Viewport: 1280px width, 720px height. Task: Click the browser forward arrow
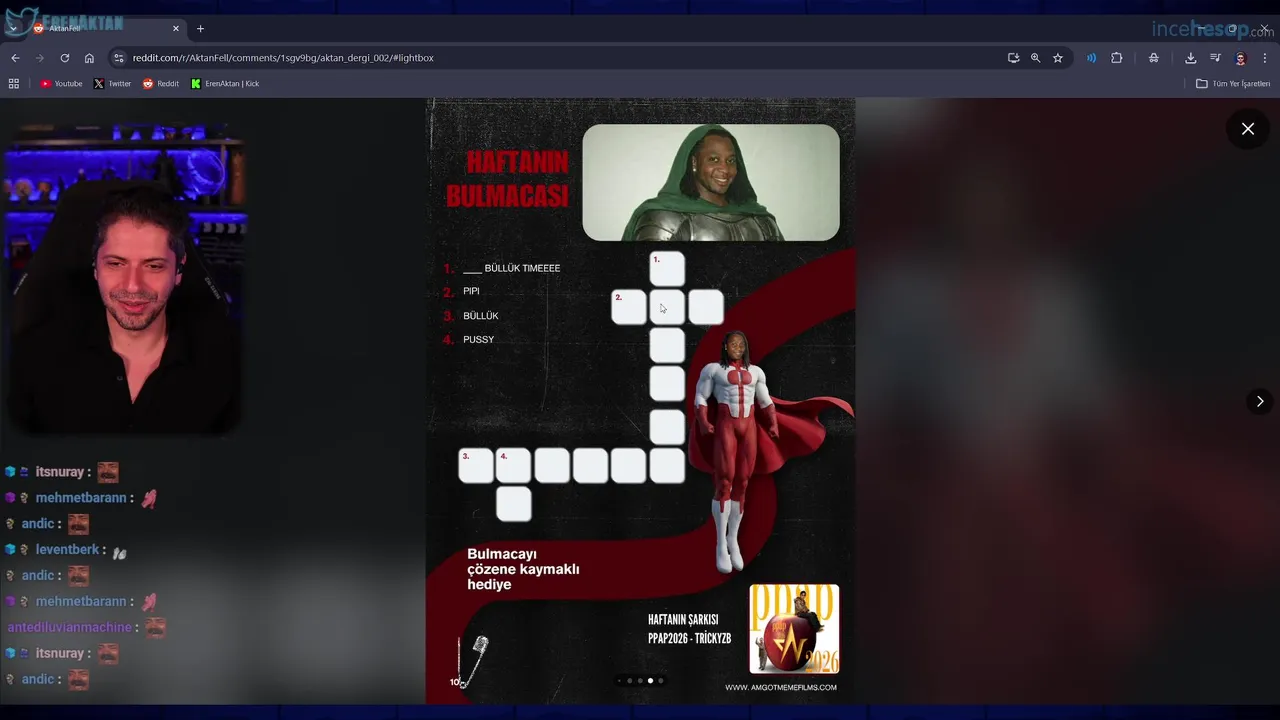40,58
